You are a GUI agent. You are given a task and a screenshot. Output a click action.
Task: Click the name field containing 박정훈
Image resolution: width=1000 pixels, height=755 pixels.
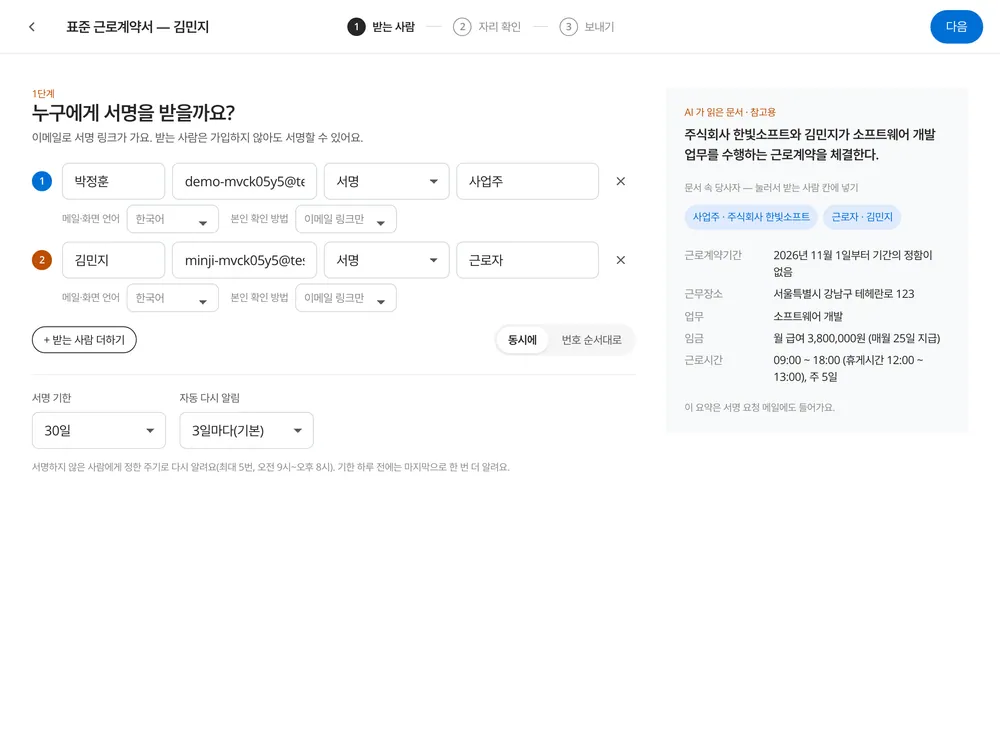click(114, 181)
